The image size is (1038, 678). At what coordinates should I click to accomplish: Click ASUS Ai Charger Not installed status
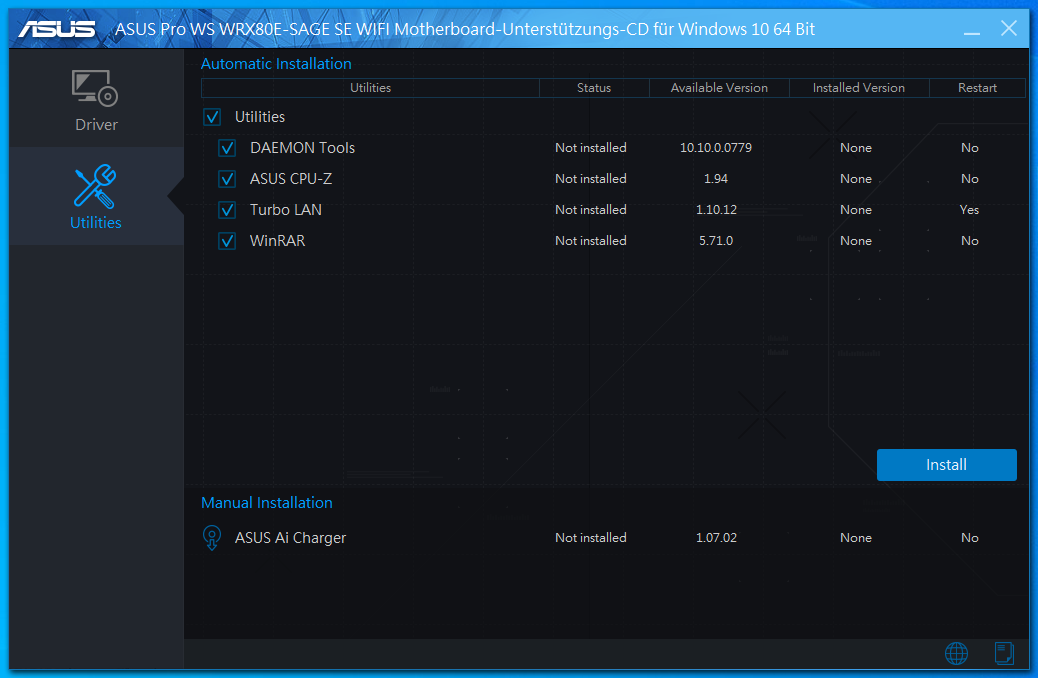coord(590,538)
